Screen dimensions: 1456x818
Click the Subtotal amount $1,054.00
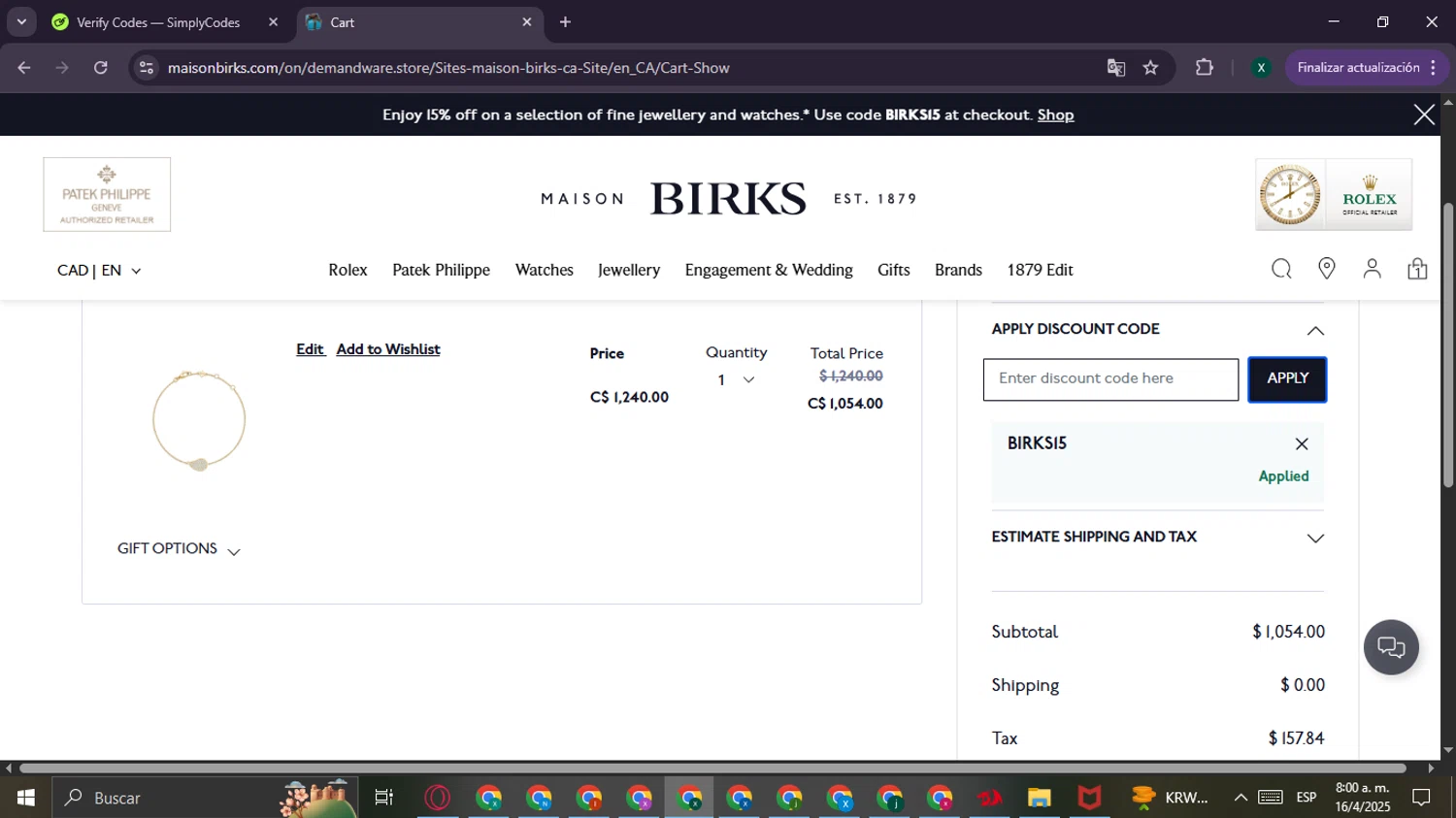tap(1288, 632)
